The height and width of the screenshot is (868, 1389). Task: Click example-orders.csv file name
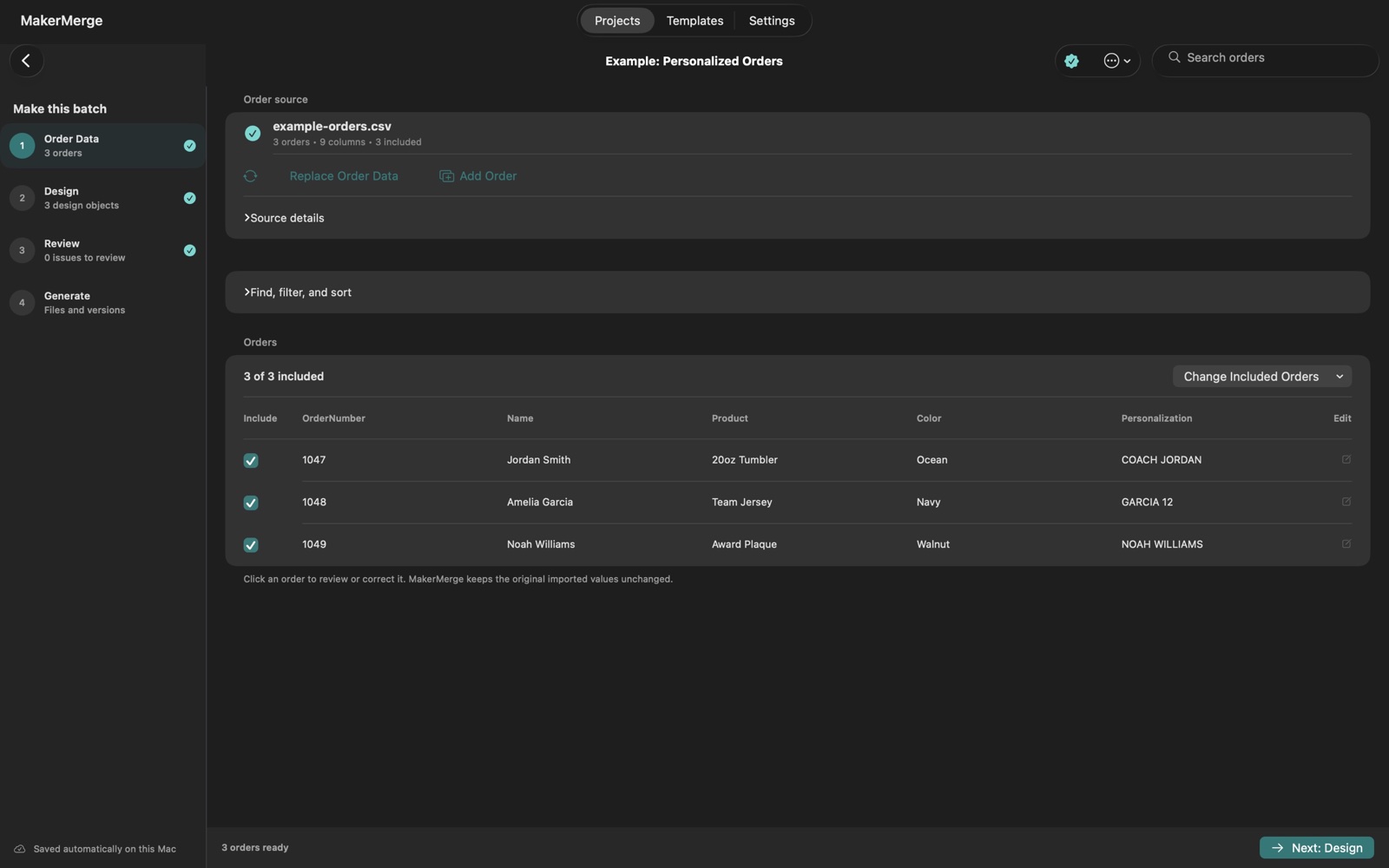[332, 127]
